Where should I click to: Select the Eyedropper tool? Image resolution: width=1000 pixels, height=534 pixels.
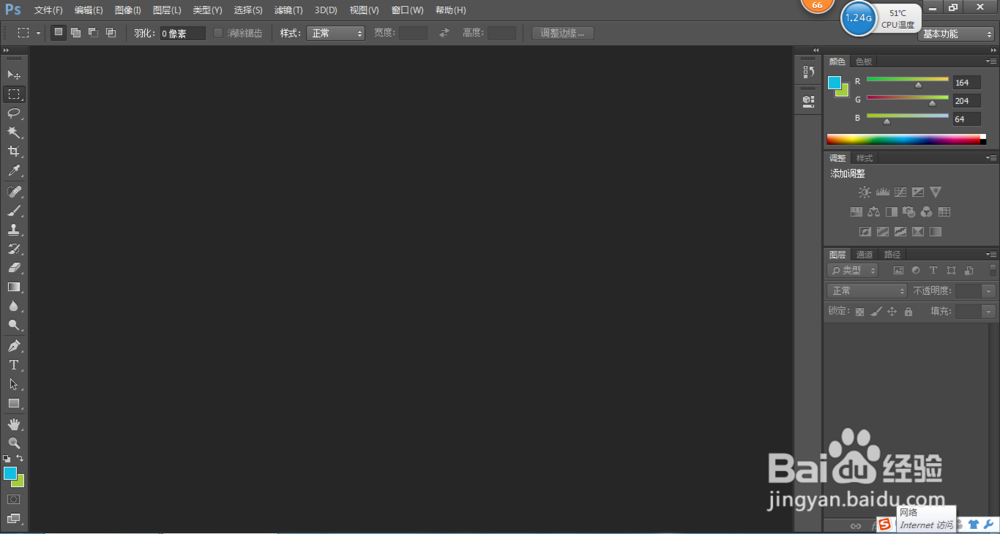click(x=14, y=170)
